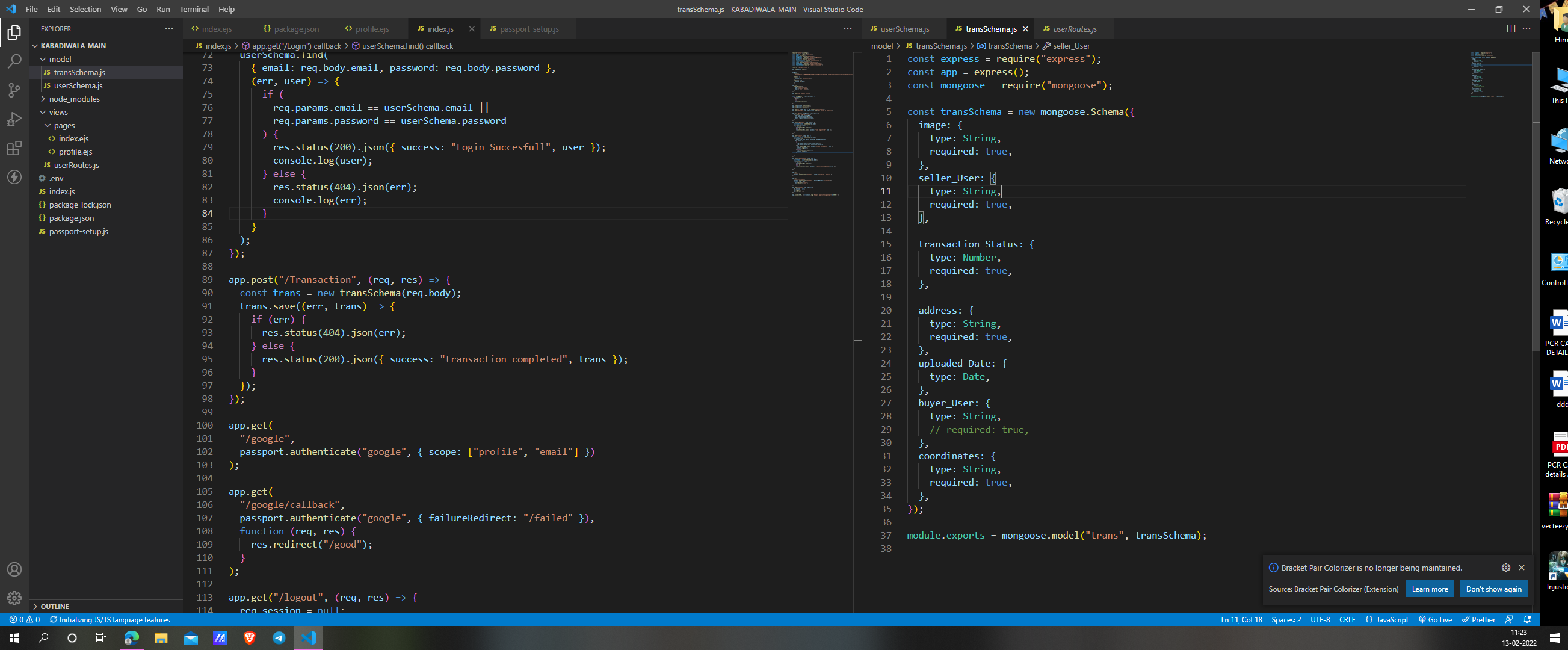The height and width of the screenshot is (650, 1568).
Task: Click the errors and warnings status bar icon
Action: tap(25, 619)
